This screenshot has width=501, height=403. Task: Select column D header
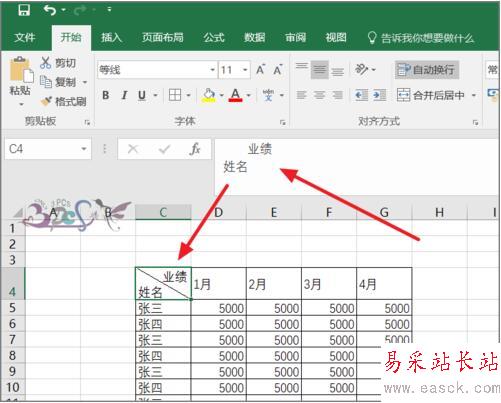coord(219,212)
